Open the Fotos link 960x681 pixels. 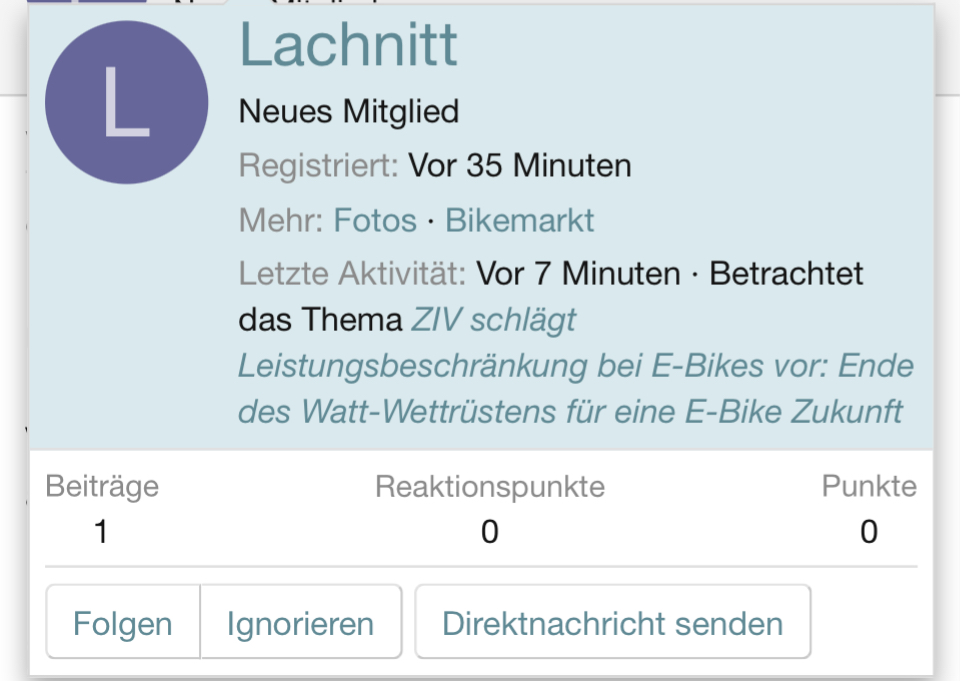pyautogui.click(x=375, y=219)
